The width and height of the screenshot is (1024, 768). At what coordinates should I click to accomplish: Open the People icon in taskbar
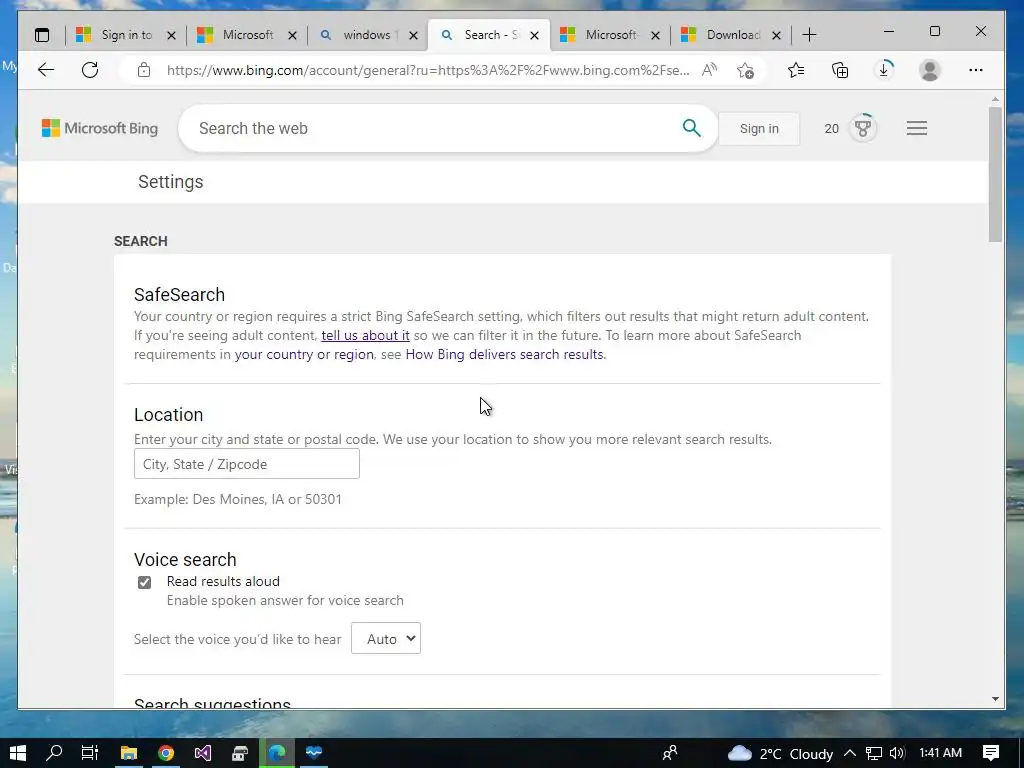point(670,754)
